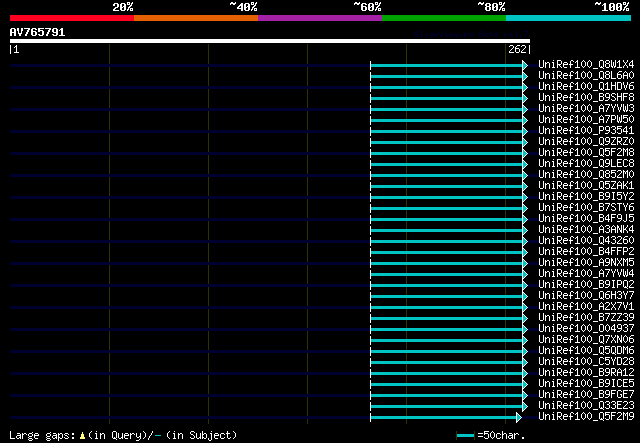Image resolution: width=640 pixels, height=443 pixels.
Task: Click the cyan alignment bar for UniRef100_Q5F2M9
Action: tap(443, 417)
